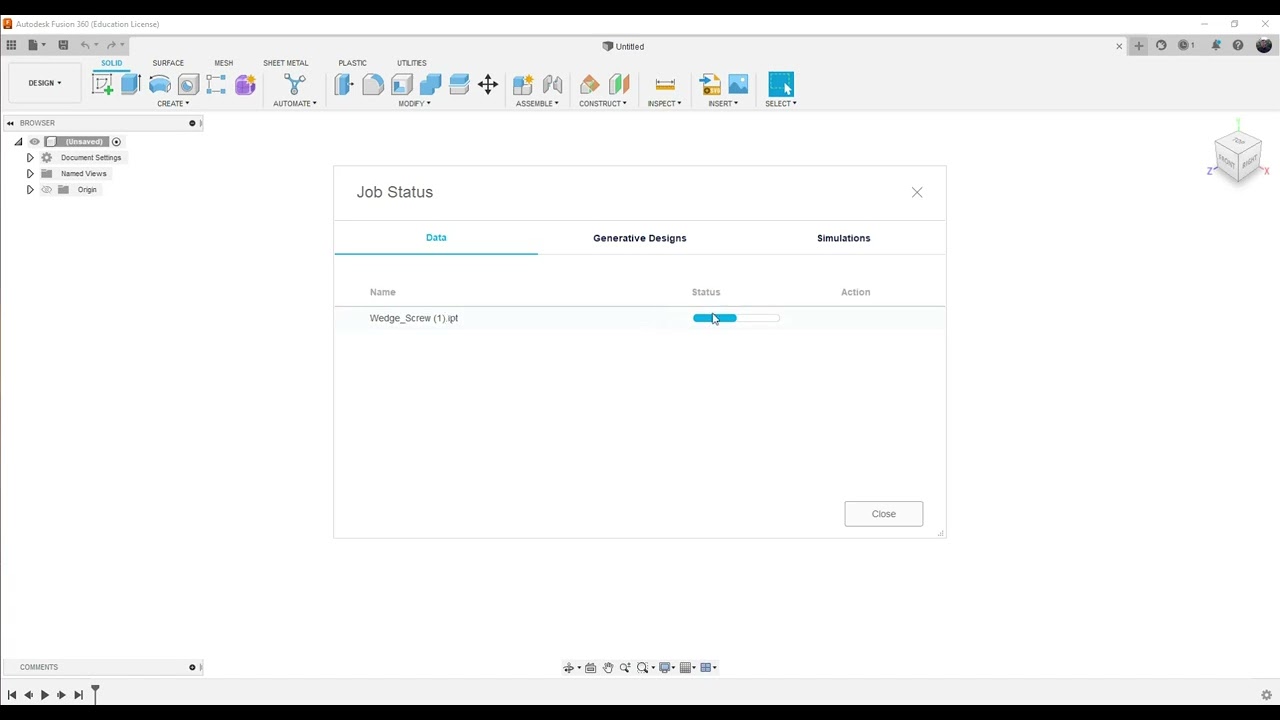Screen dimensions: 1280x720
Task: Open the Data Panel grid icon
Action: [11, 45]
